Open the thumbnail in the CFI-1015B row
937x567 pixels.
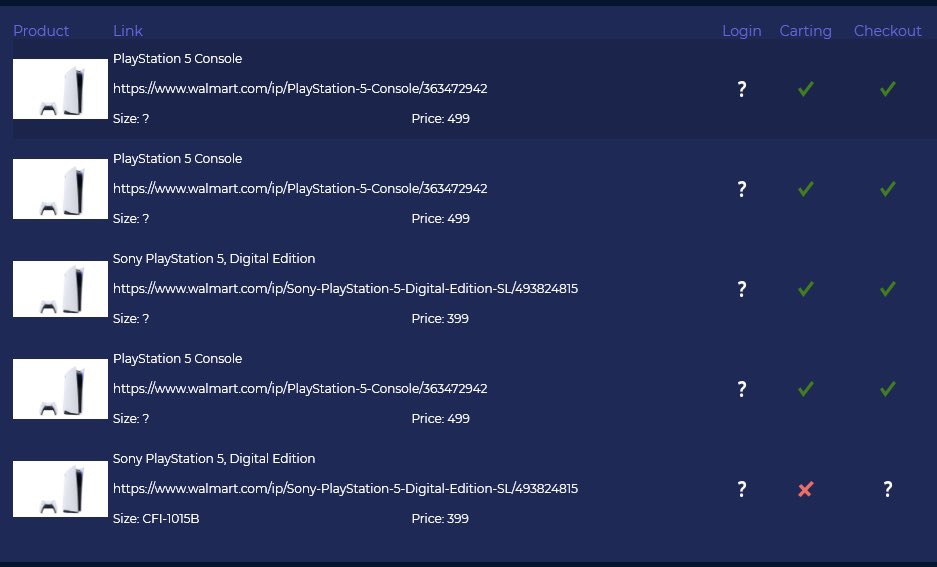click(60, 489)
